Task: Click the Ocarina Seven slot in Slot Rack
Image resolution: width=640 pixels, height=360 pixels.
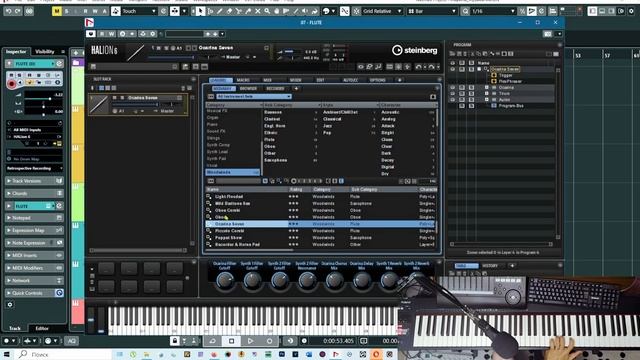Action: (138, 104)
